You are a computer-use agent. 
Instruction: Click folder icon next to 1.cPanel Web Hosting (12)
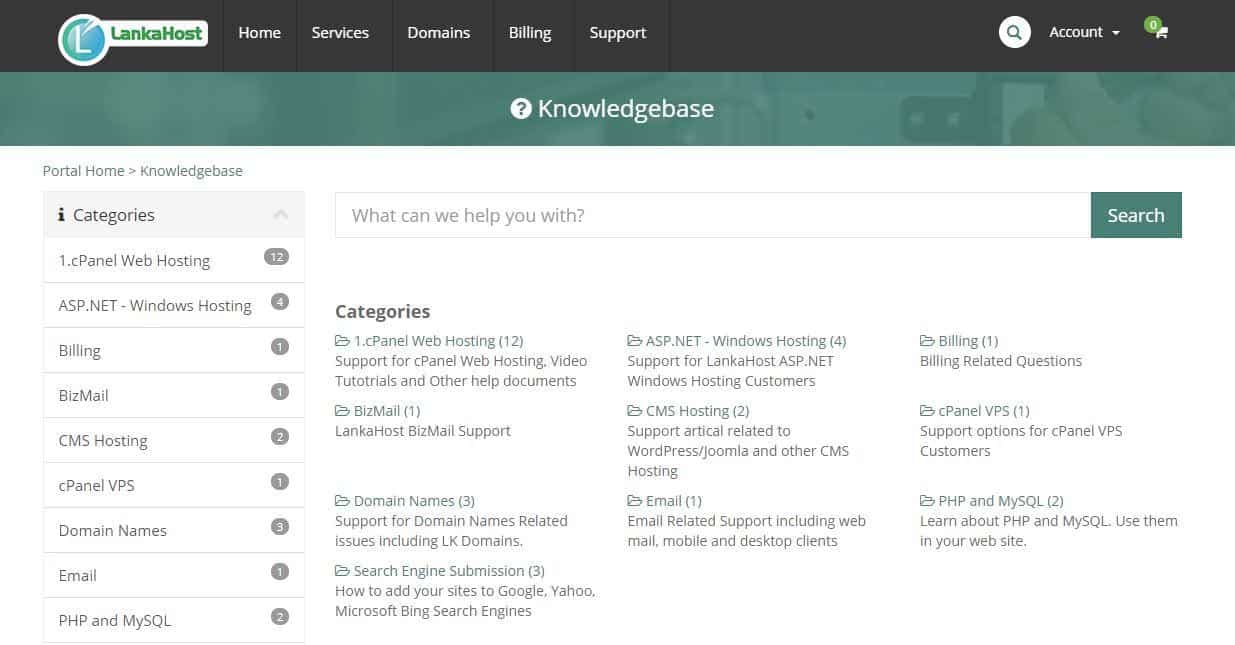(342, 341)
